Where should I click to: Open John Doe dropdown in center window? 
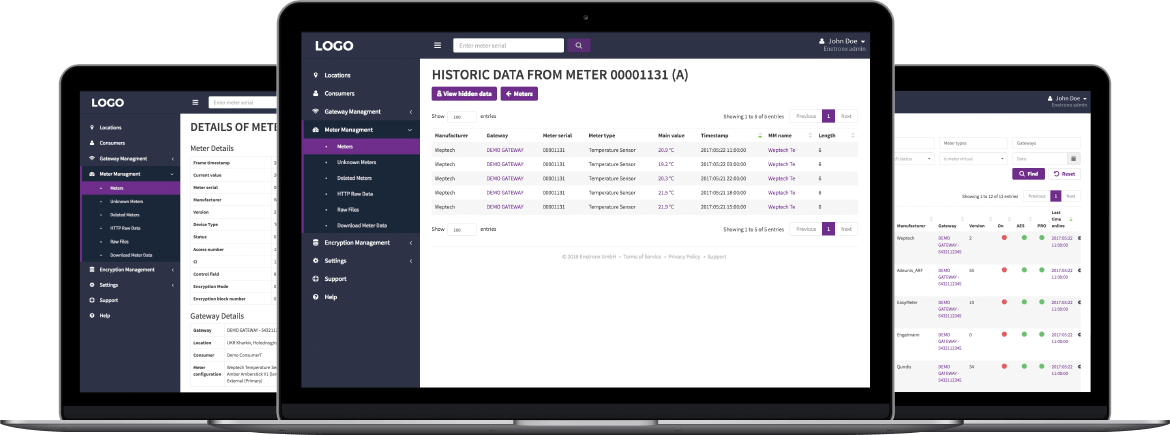point(863,41)
